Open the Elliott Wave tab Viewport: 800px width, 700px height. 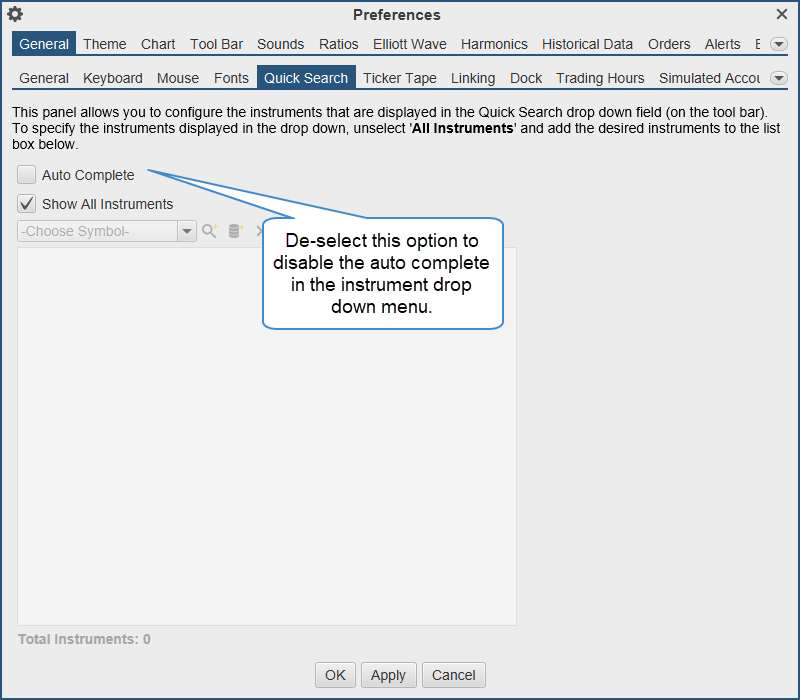[409, 44]
